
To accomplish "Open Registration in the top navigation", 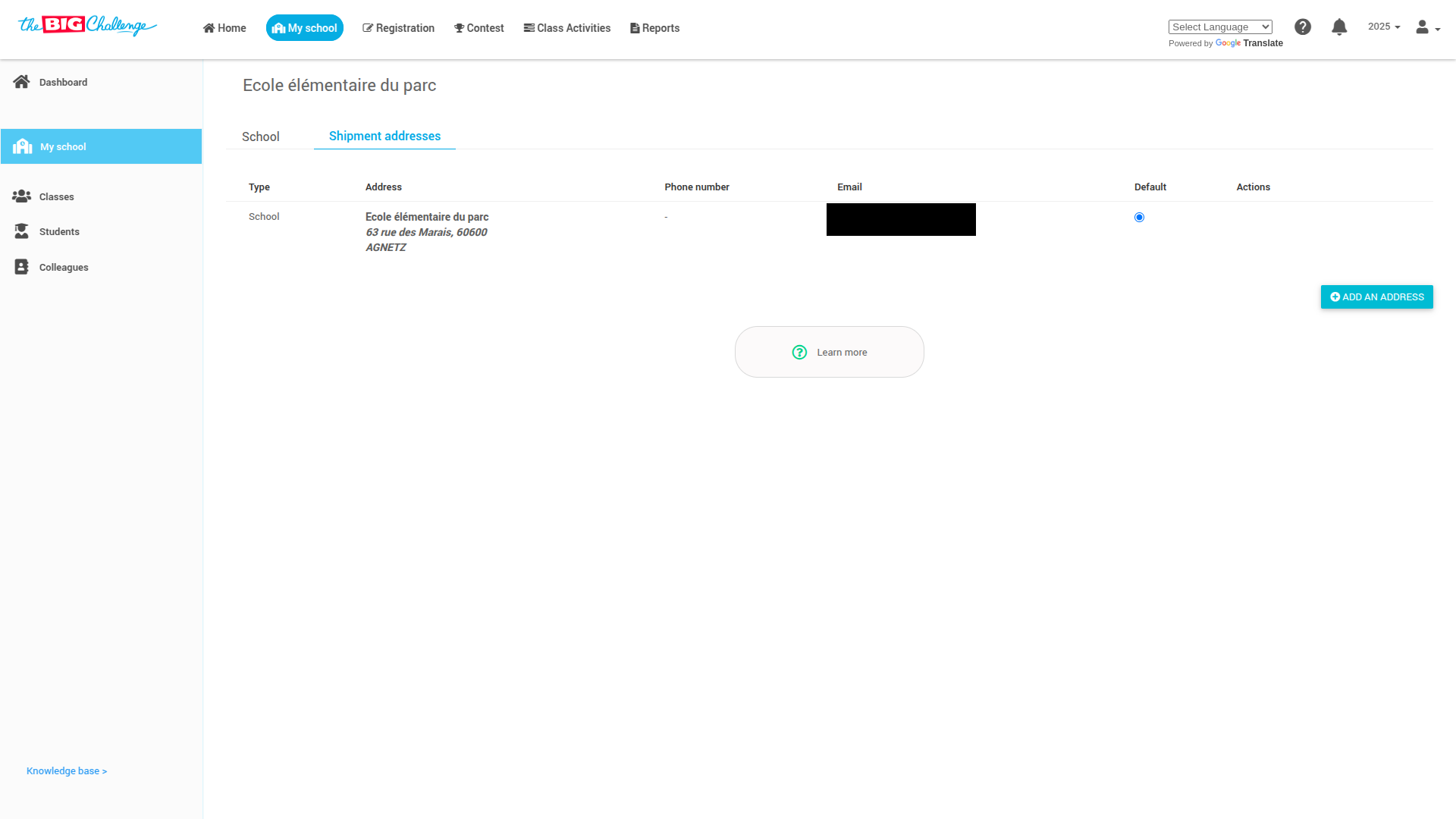I will coord(398,28).
